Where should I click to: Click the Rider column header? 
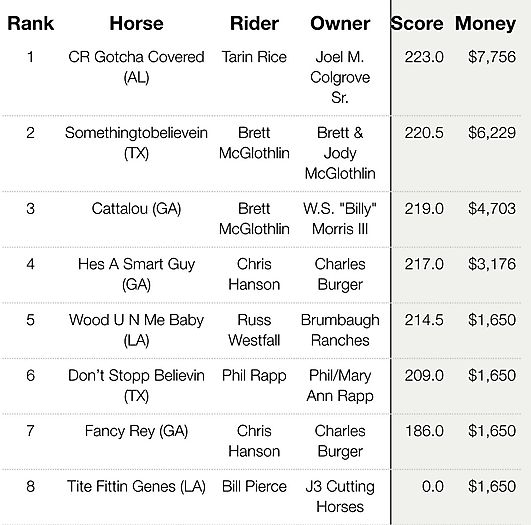[254, 24]
